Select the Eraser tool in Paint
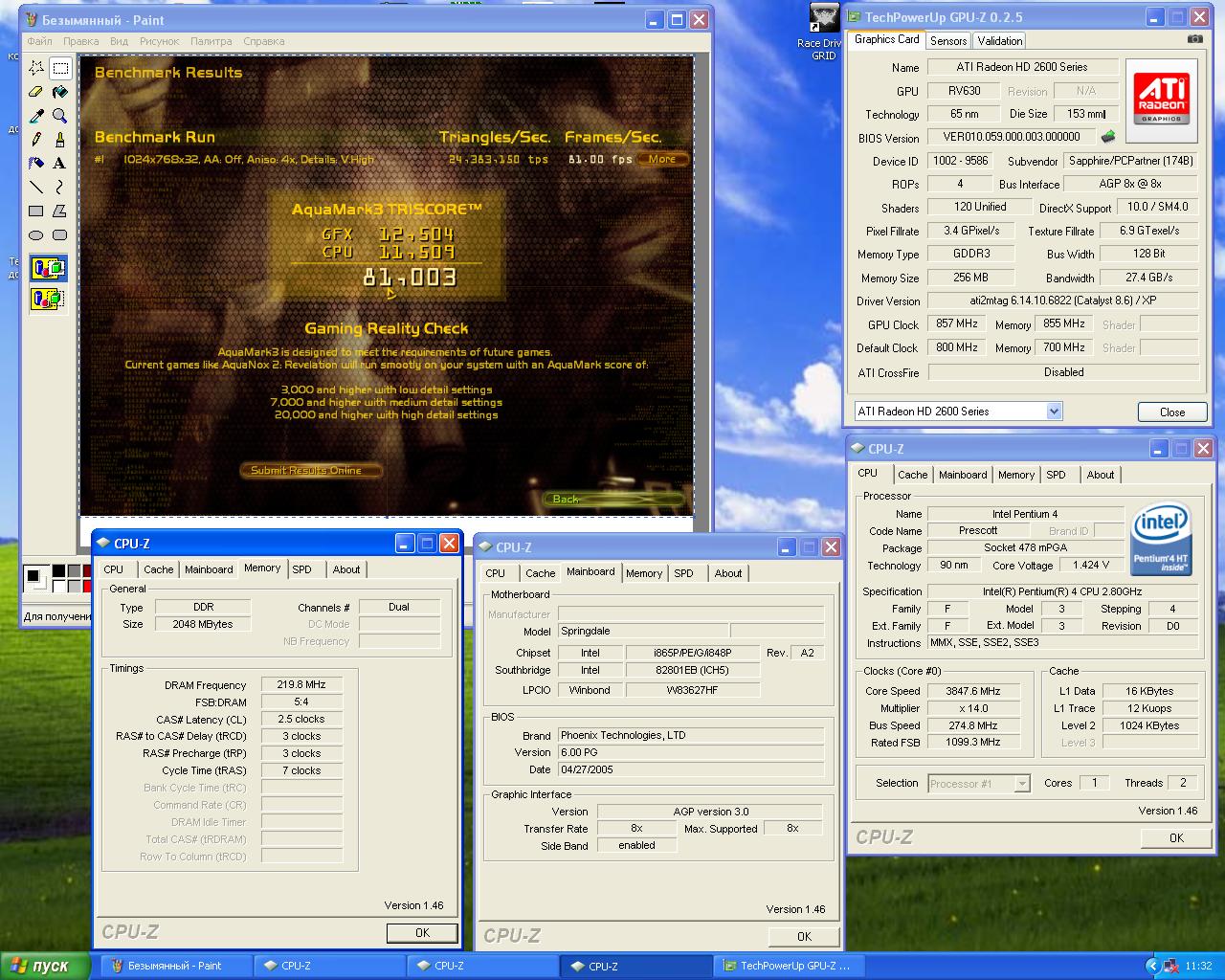The image size is (1225, 980). [x=36, y=92]
